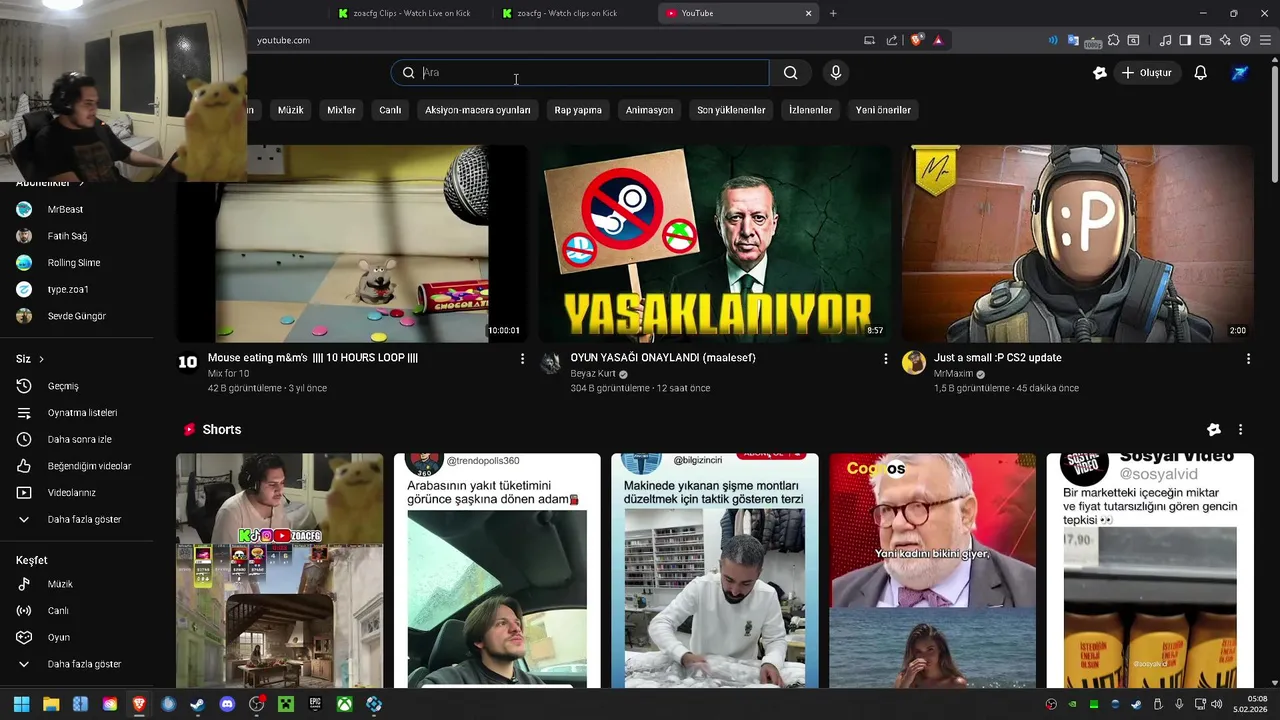Click the sparkle icon in Shorts header
The width and height of the screenshot is (1280, 720).
click(1213, 430)
